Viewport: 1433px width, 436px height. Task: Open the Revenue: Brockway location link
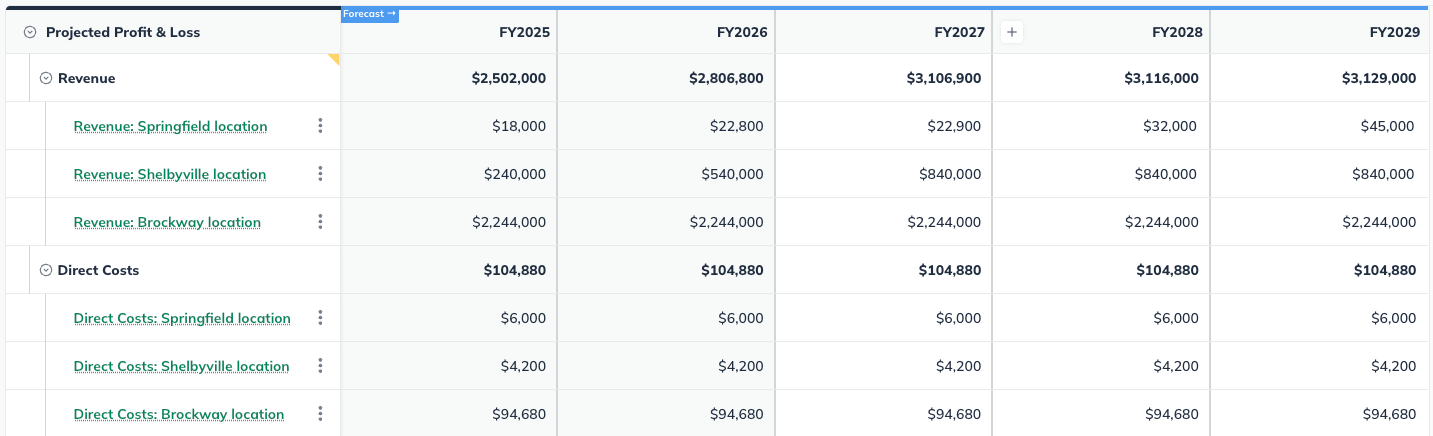[x=167, y=222]
